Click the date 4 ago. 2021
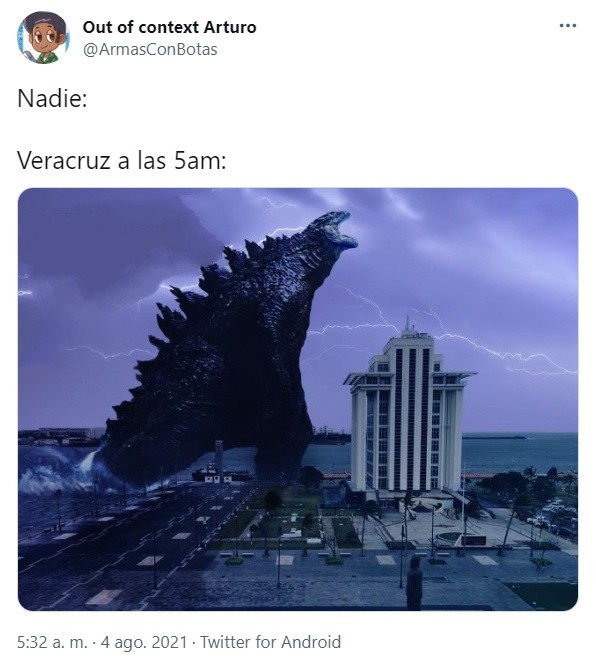 click(144, 642)
